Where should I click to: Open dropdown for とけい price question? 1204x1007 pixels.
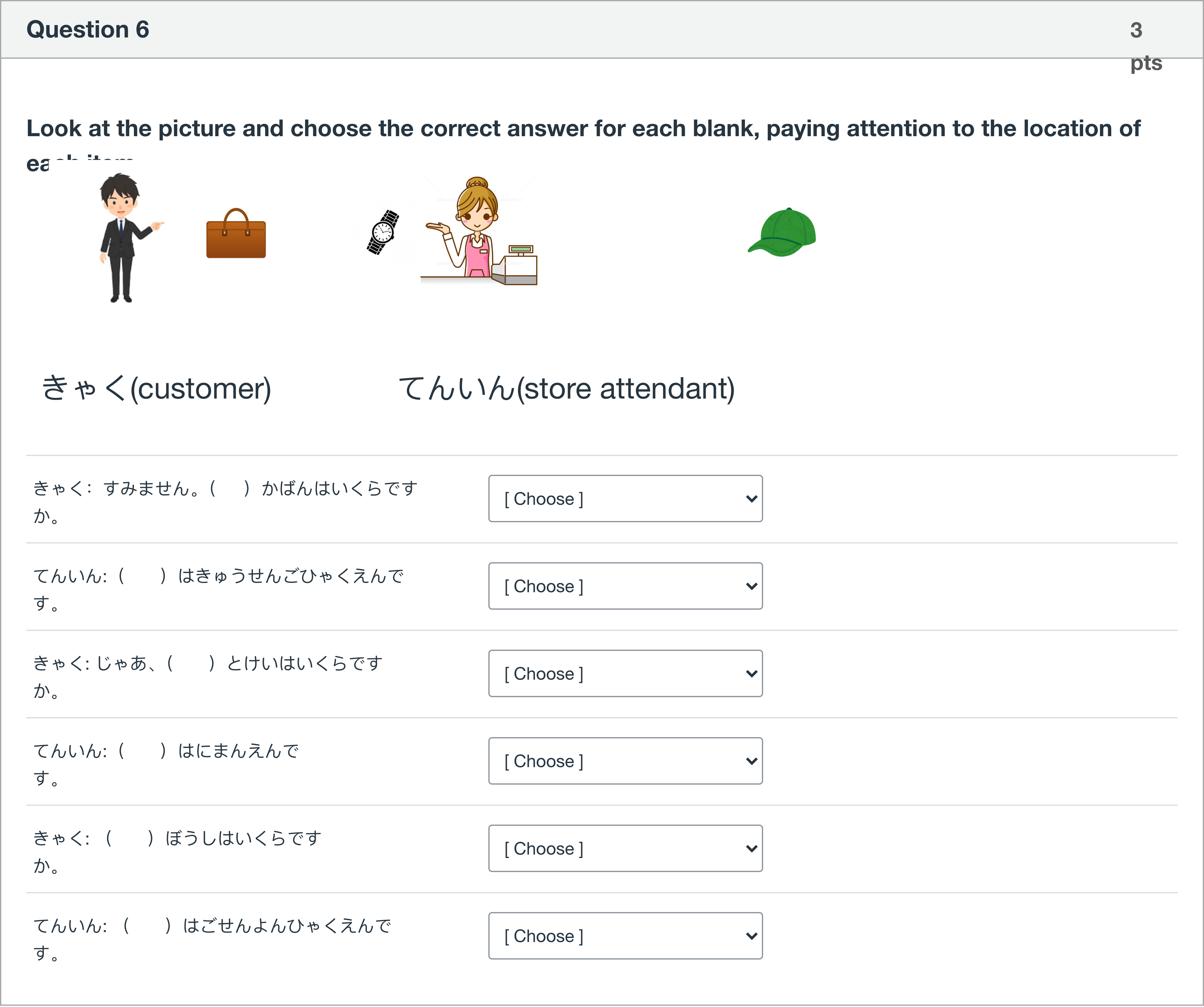[624, 674]
